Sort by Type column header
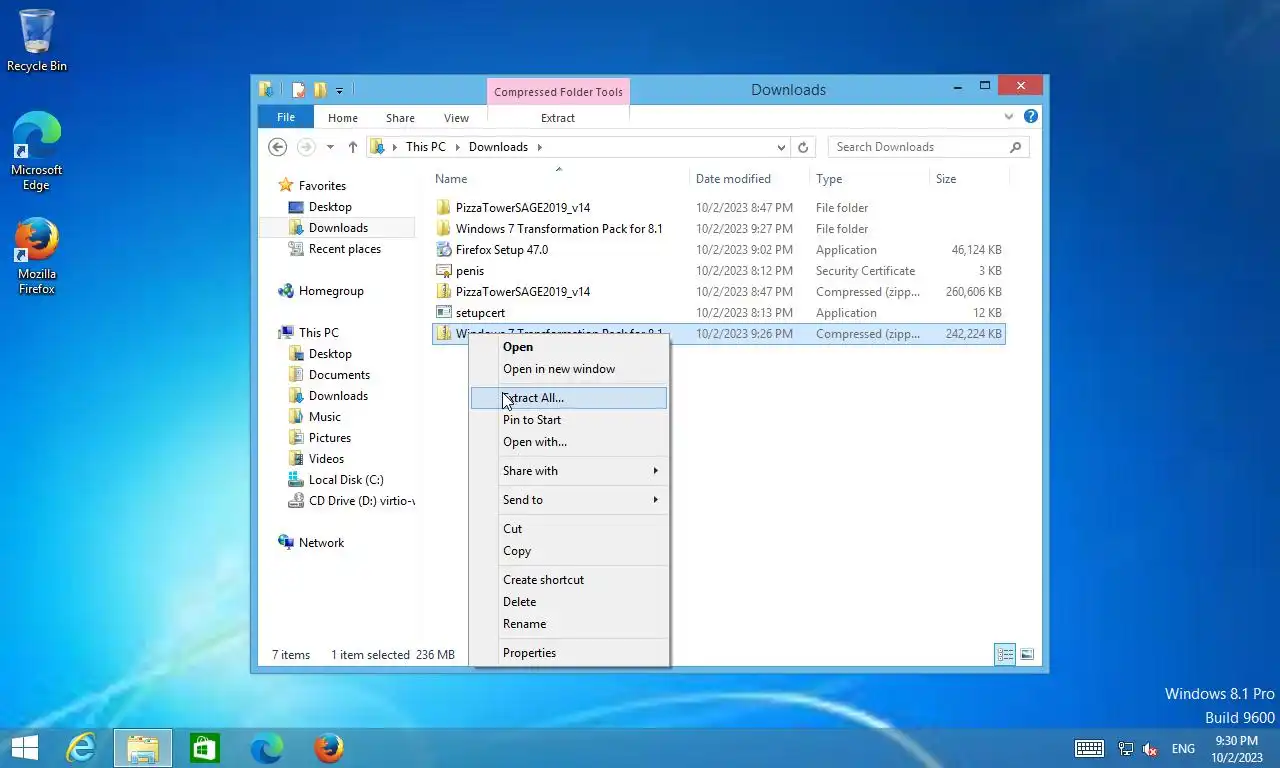The image size is (1280, 768). 868,179
